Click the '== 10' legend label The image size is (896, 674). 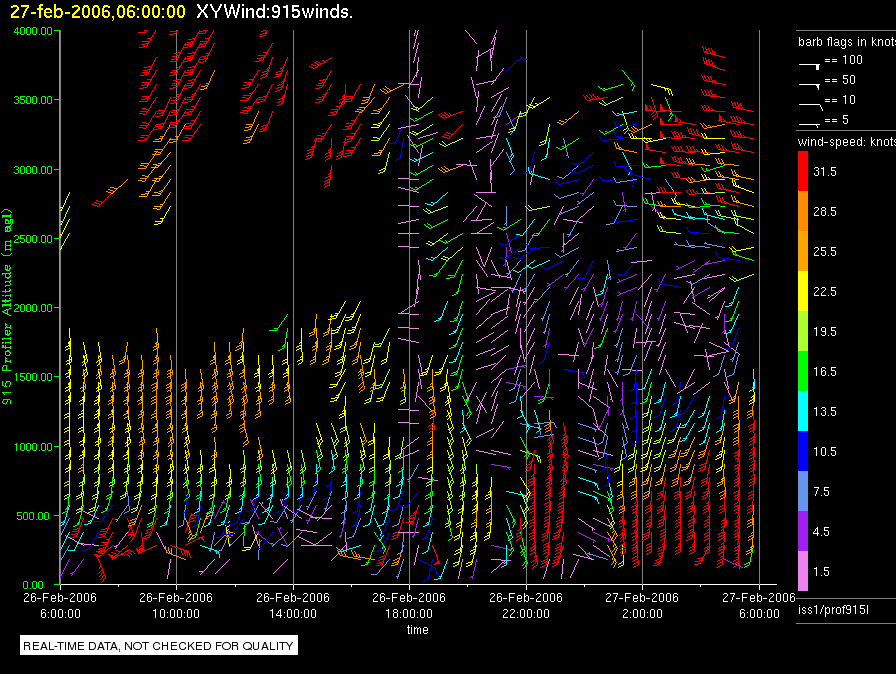click(x=840, y=100)
